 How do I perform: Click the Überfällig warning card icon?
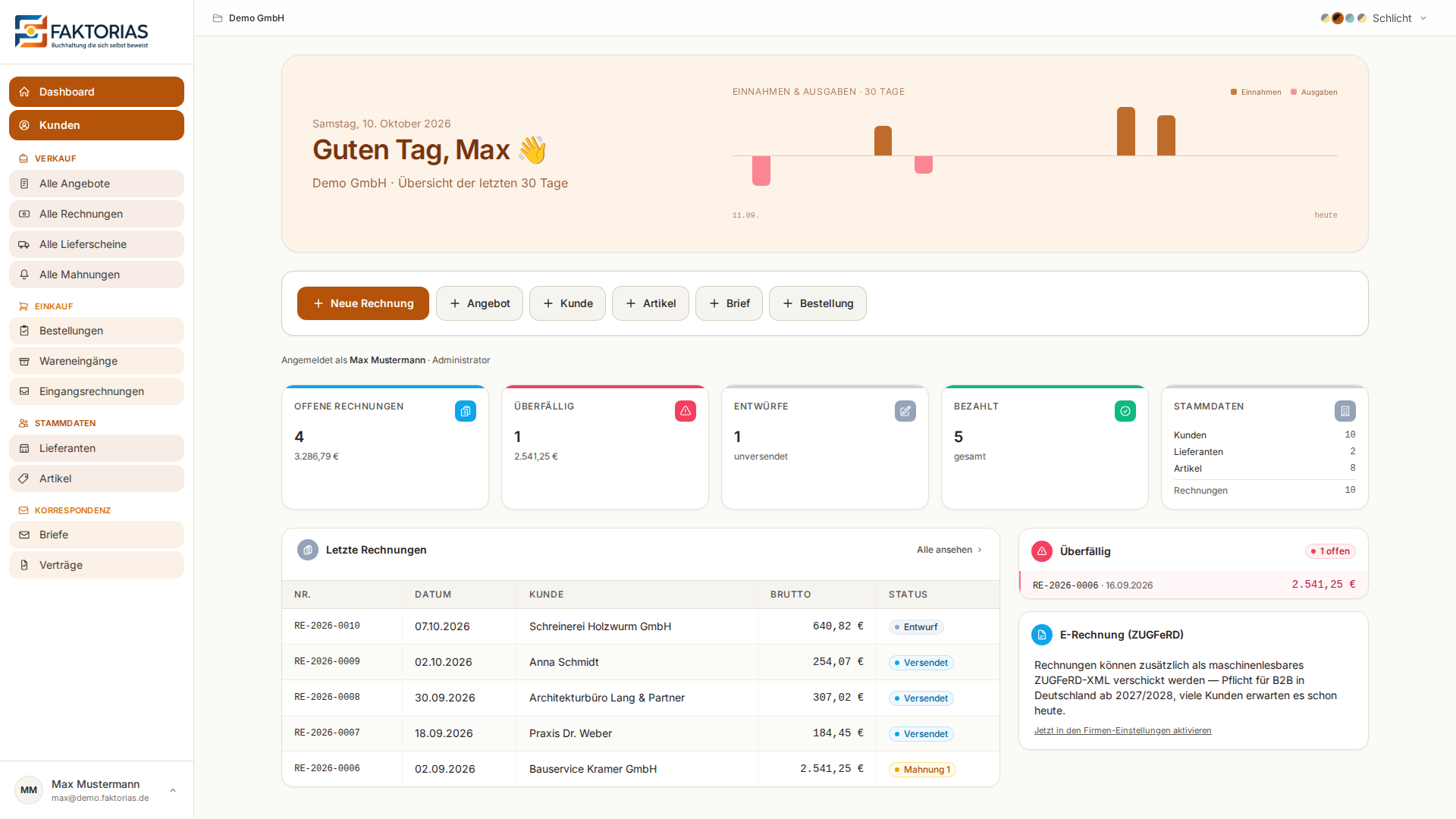coord(686,411)
